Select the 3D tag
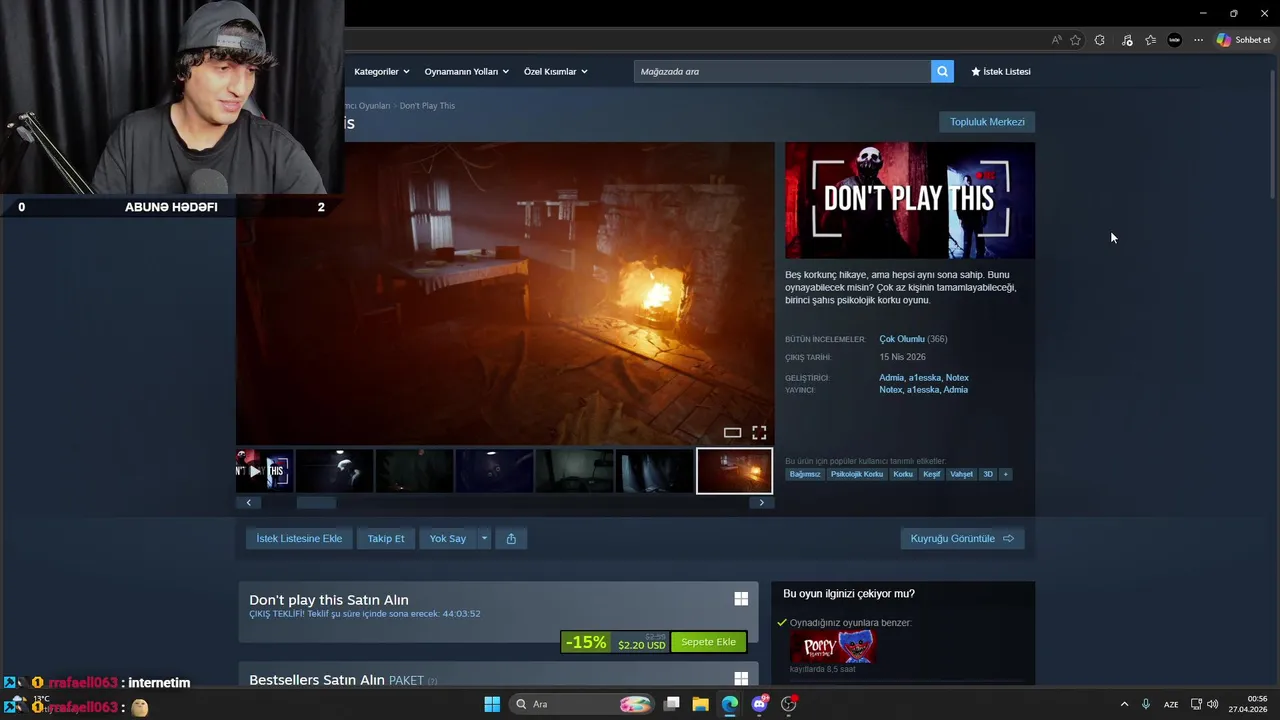 [x=988, y=474]
